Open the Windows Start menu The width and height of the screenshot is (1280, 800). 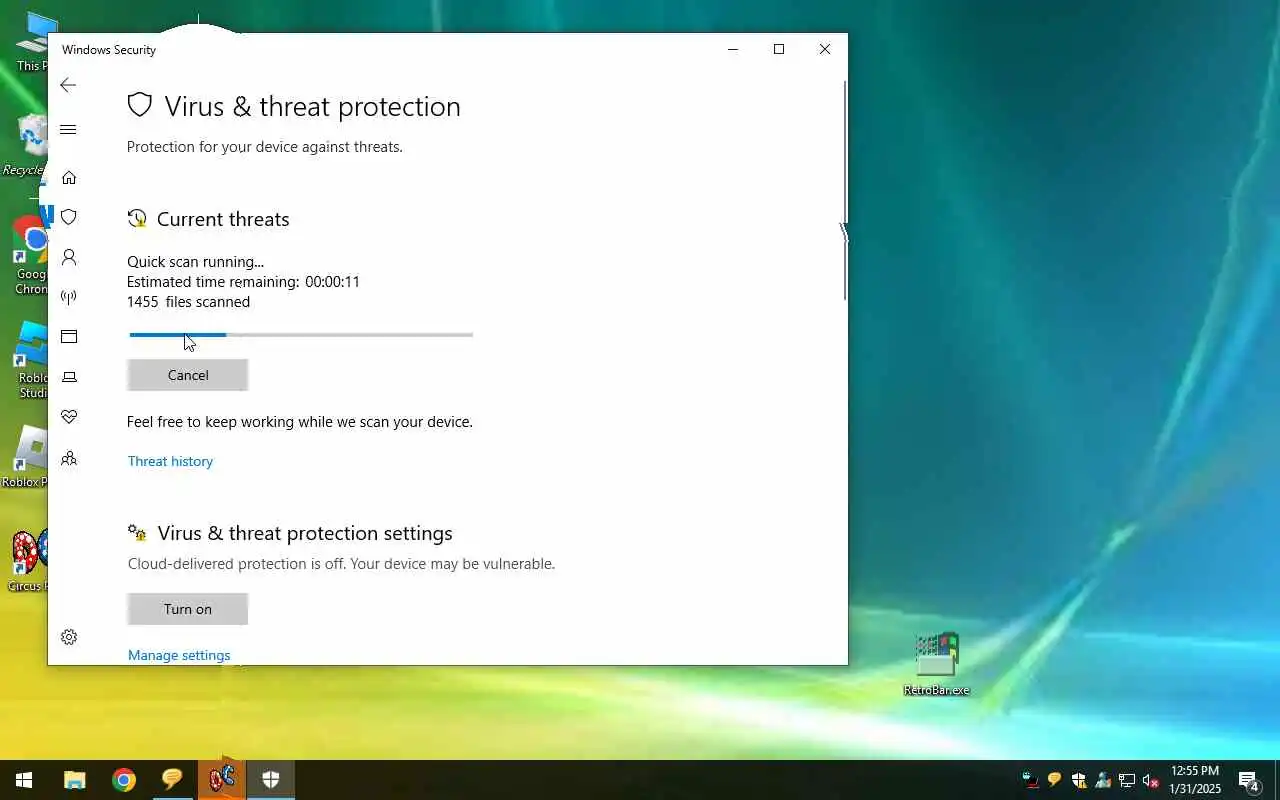[x=24, y=780]
